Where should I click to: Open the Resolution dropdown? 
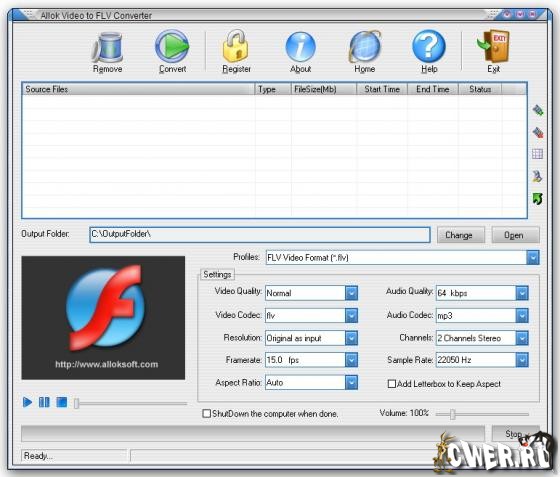point(351,338)
